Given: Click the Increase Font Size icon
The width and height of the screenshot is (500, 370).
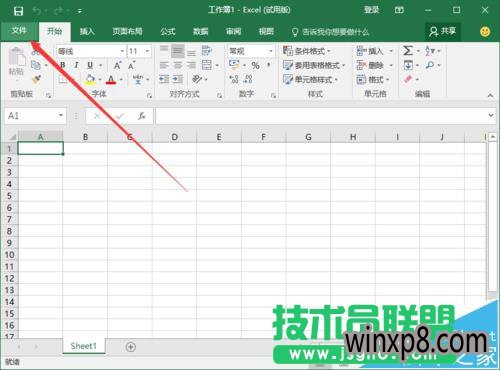Looking at the screenshot, I should 118,65.
